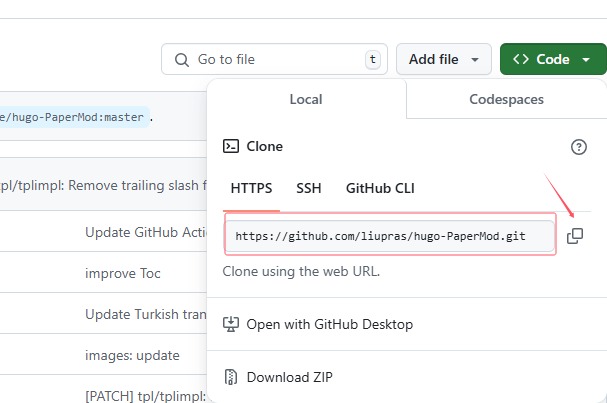Choose the GitHub CLI tab
Screen dimensions: 607x403
point(380,188)
